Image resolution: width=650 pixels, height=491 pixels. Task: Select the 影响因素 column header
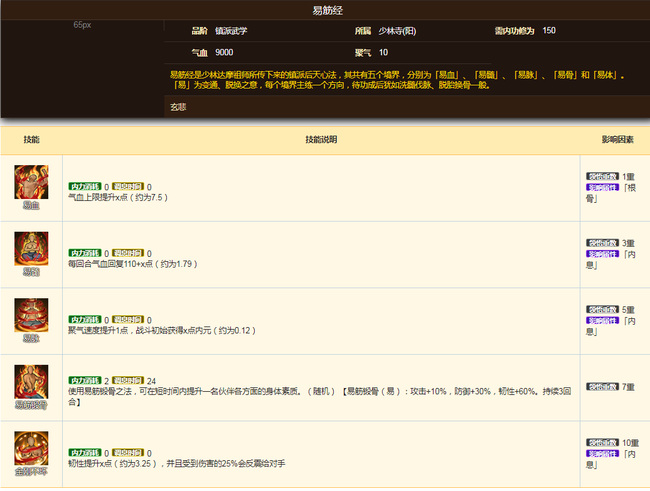(616, 140)
